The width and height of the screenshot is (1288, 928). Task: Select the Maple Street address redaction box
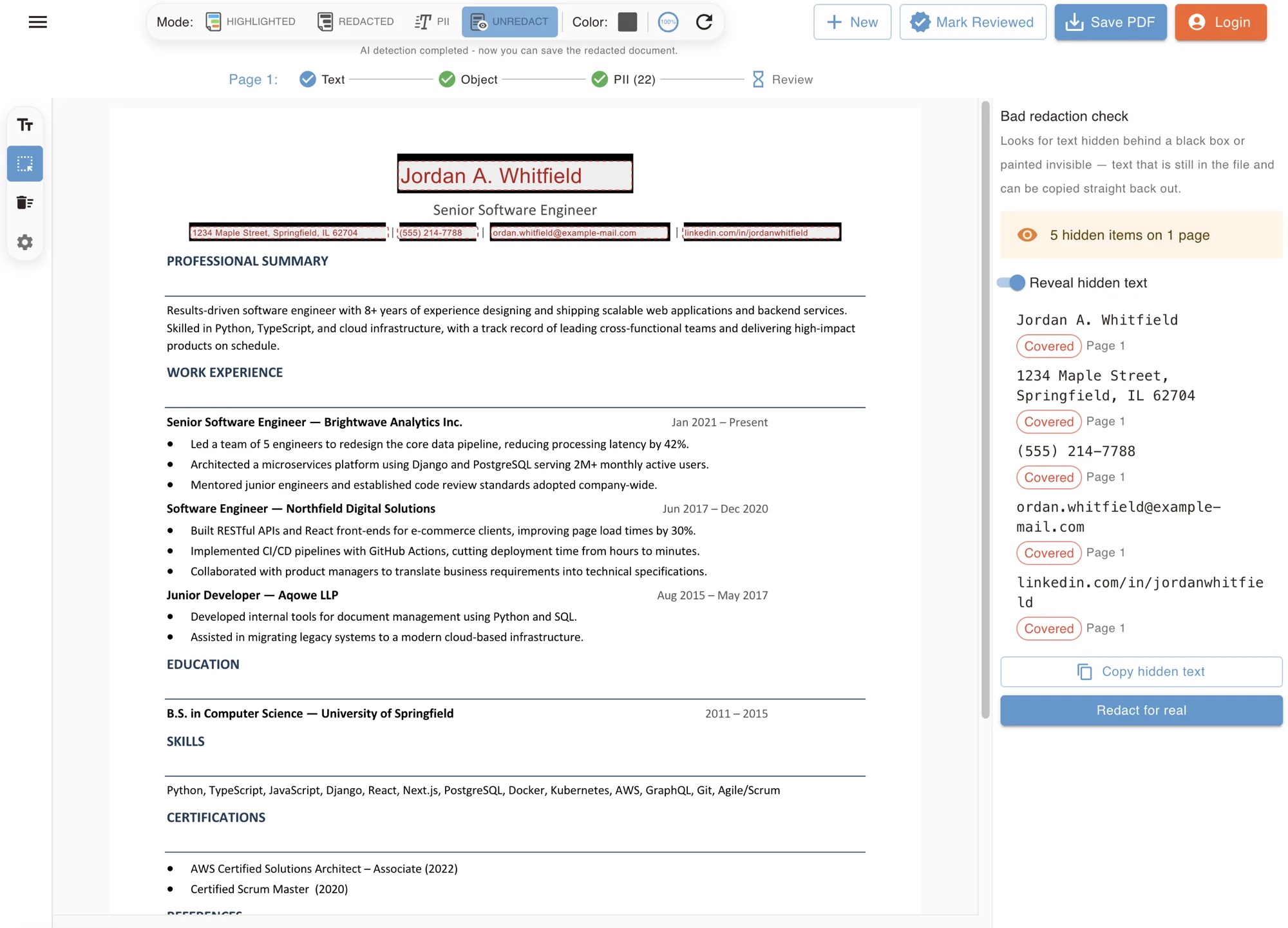point(288,232)
